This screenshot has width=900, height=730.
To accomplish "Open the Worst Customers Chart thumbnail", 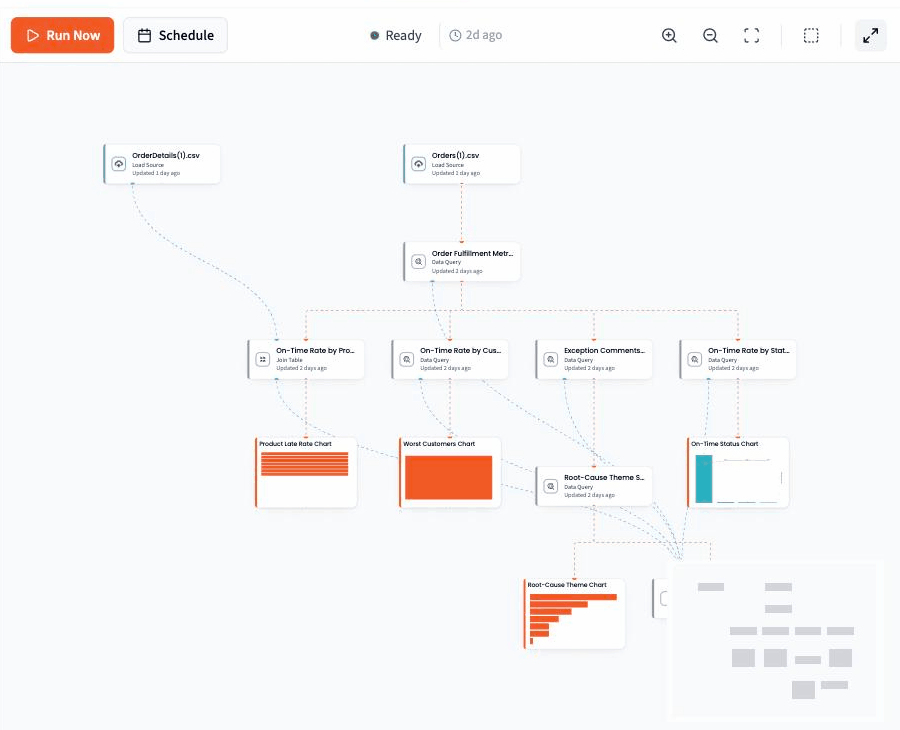I will [450, 472].
